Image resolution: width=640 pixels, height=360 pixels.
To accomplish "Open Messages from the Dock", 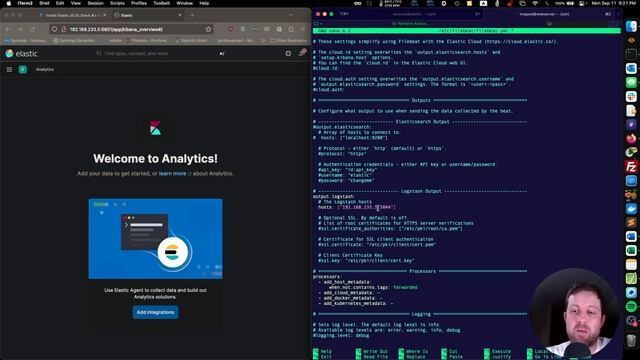I will [x=631, y=82].
